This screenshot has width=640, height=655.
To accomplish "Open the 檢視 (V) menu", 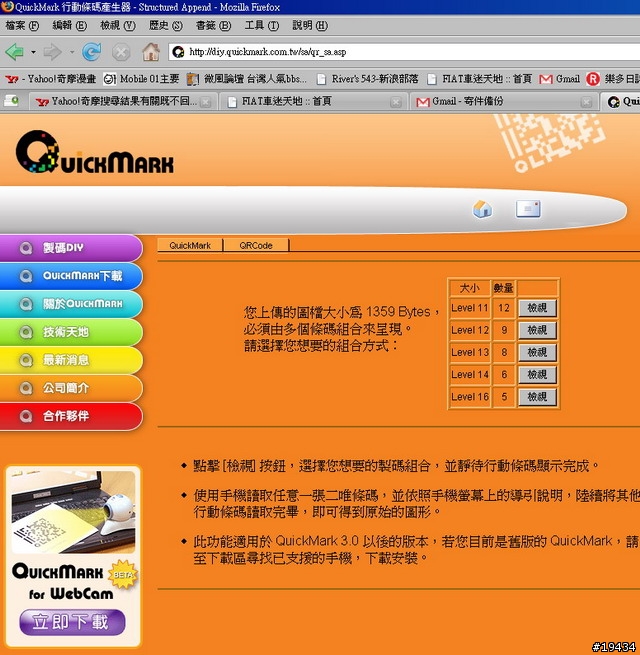I will tap(118, 25).
